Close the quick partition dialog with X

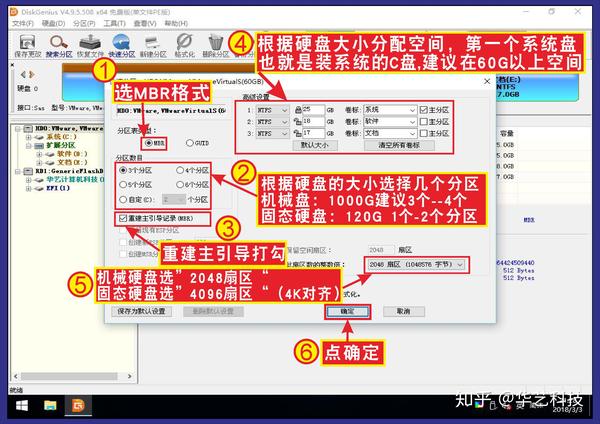pos(487,82)
